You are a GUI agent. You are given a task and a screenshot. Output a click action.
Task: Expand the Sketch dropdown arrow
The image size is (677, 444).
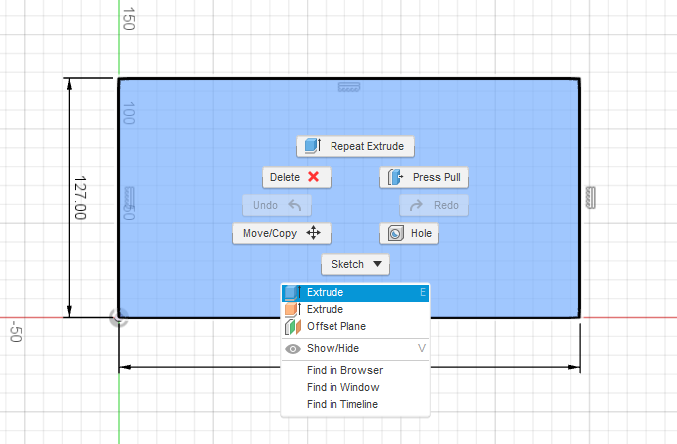pos(377,265)
